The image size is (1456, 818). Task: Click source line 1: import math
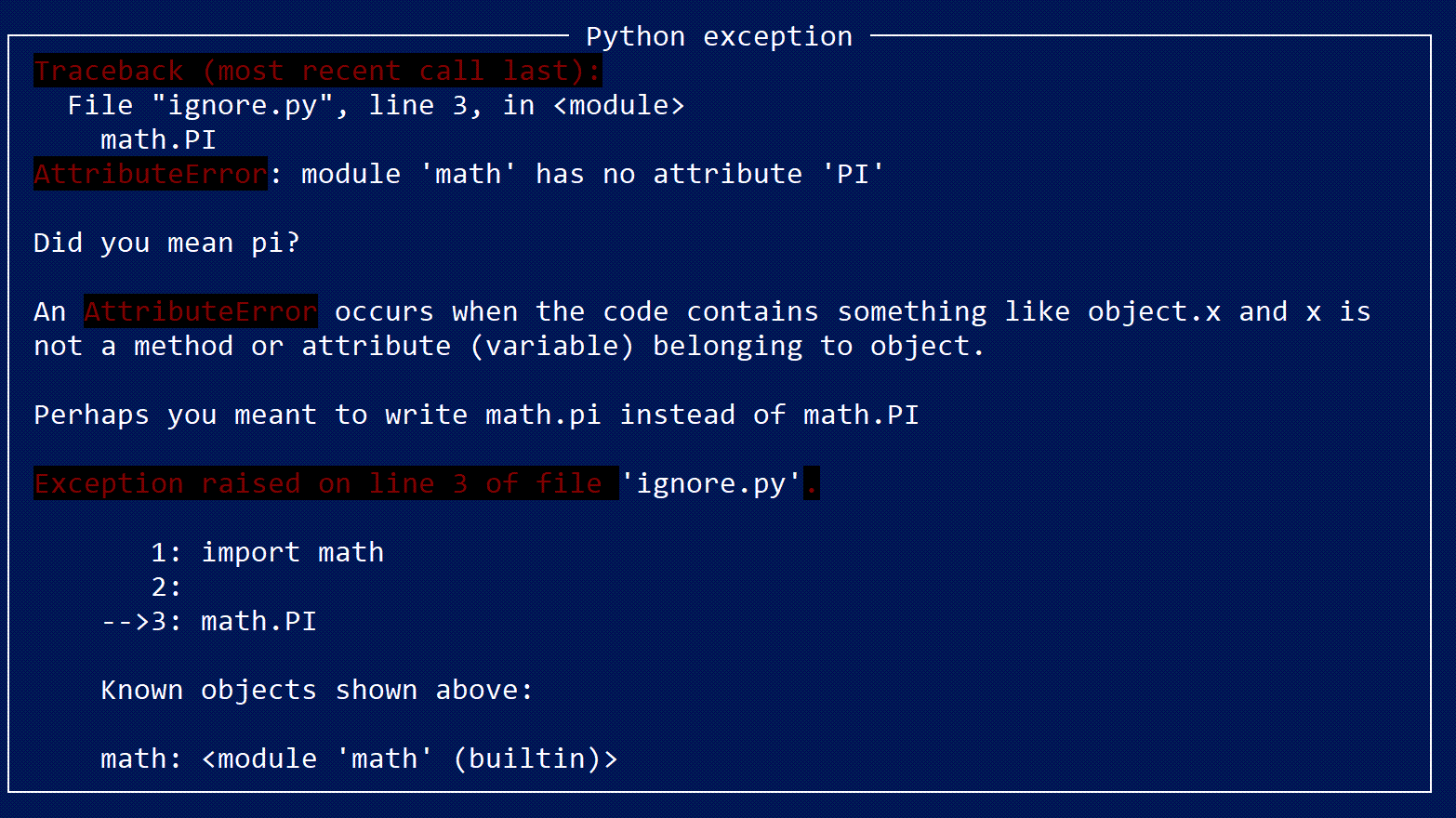(x=267, y=552)
